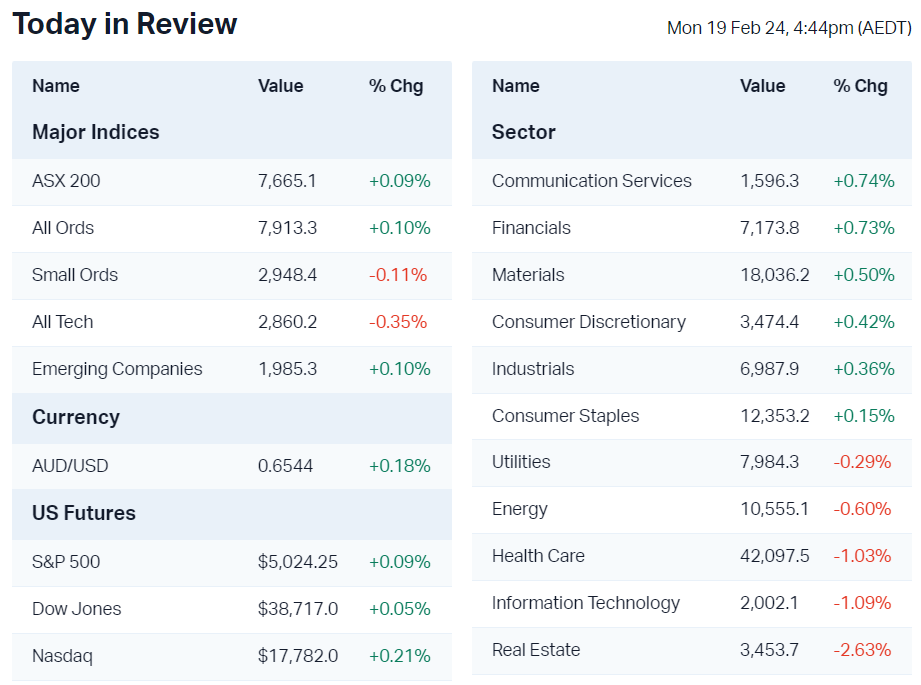Click Value header in the Major Indices table

pos(280,86)
